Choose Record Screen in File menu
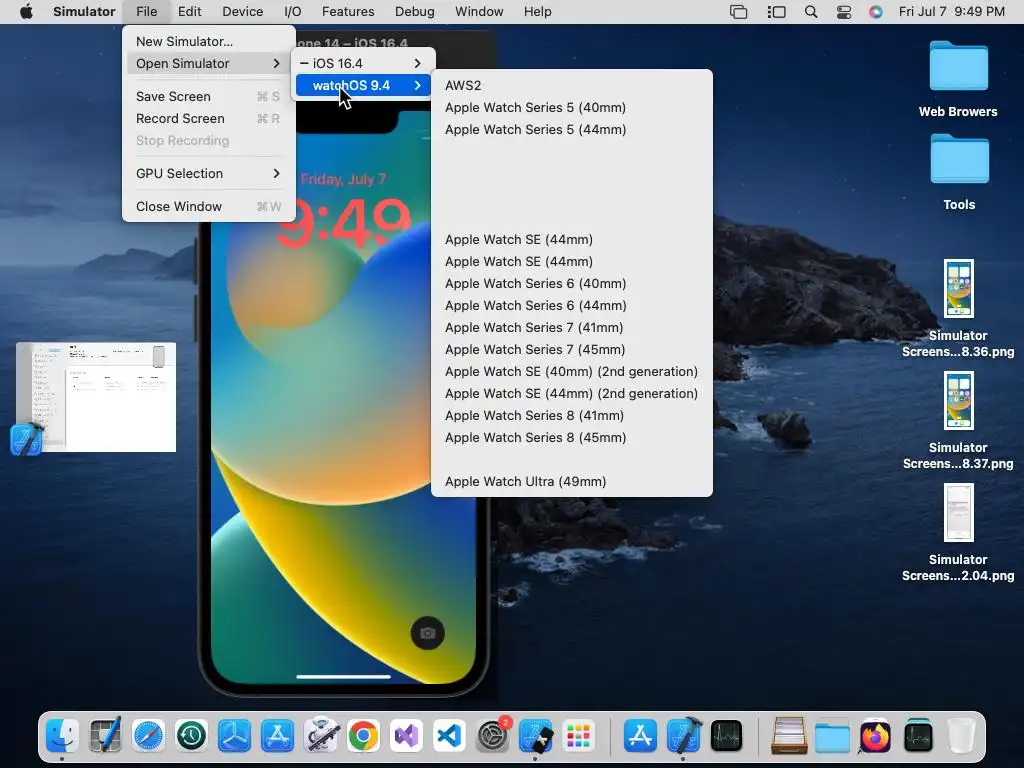Viewport: 1024px width, 768px height. point(208,118)
